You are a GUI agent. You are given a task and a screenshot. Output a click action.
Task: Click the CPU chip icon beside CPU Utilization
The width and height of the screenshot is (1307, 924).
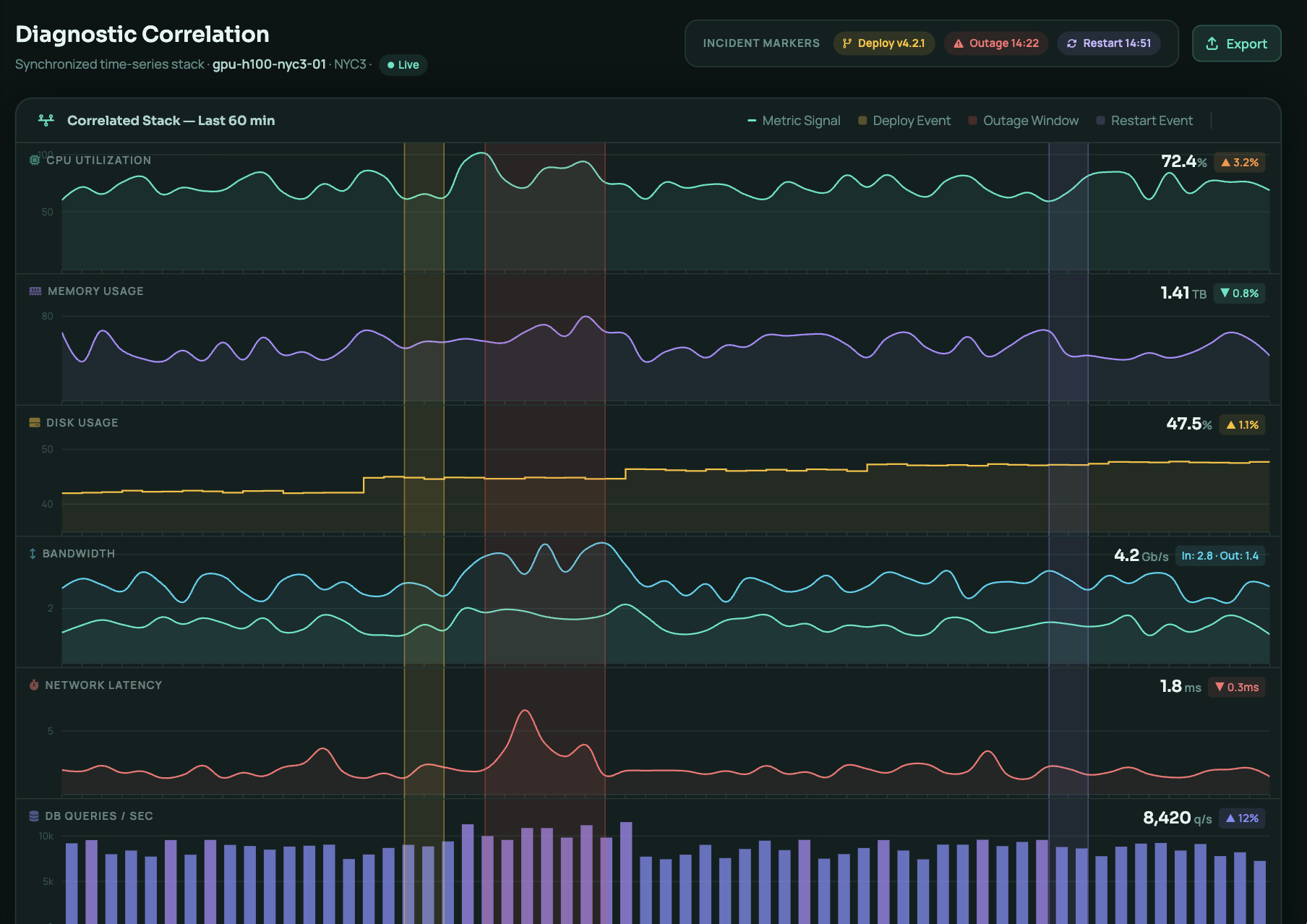click(34, 160)
